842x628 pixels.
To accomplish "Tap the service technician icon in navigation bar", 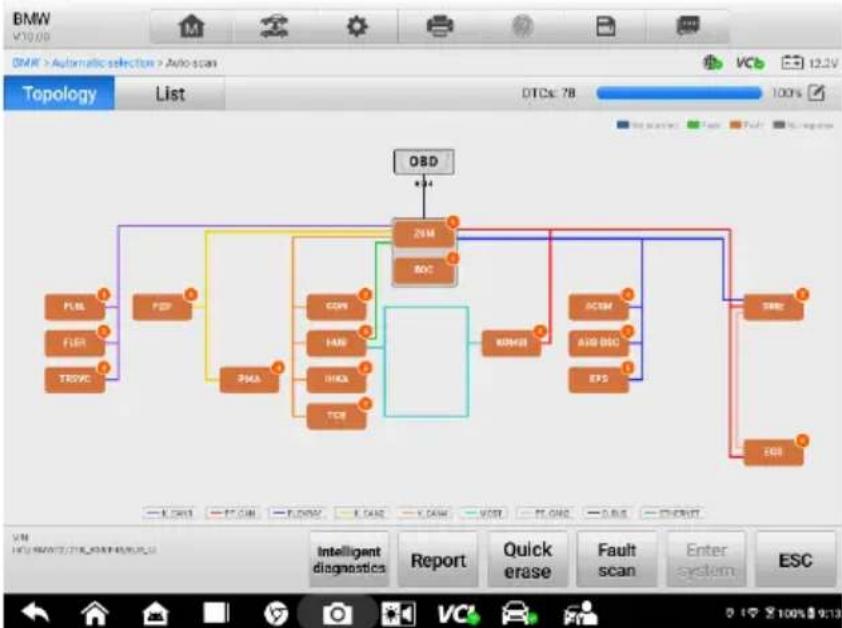I will coord(579,613).
